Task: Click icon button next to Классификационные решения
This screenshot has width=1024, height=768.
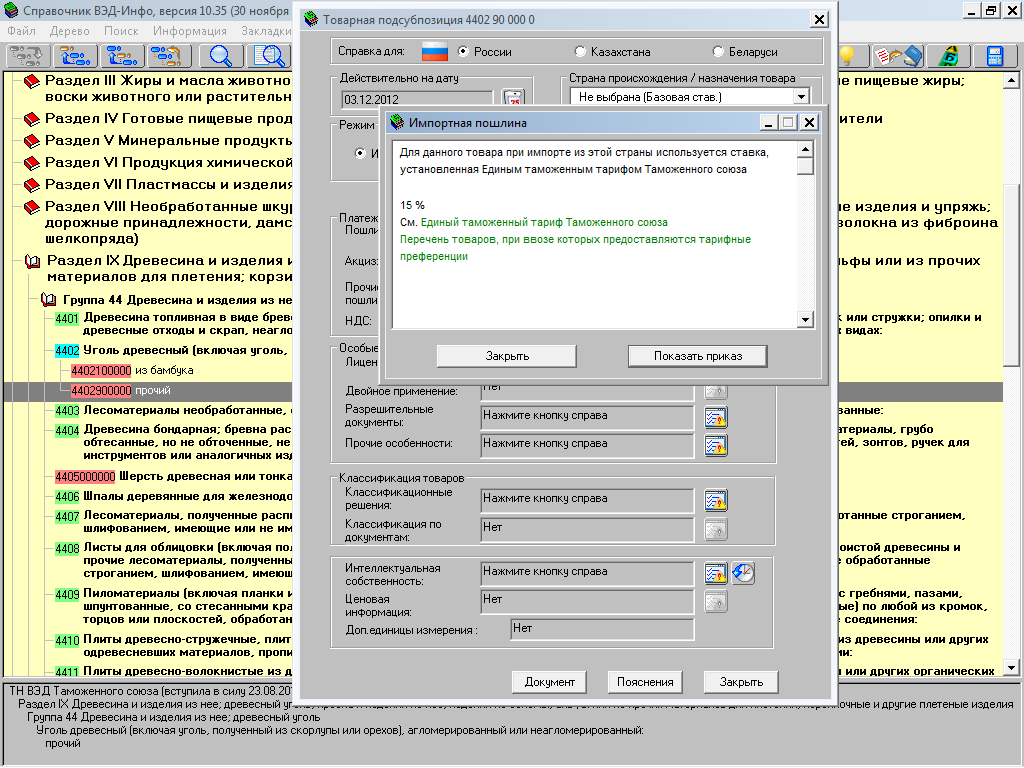Action: tap(716, 500)
